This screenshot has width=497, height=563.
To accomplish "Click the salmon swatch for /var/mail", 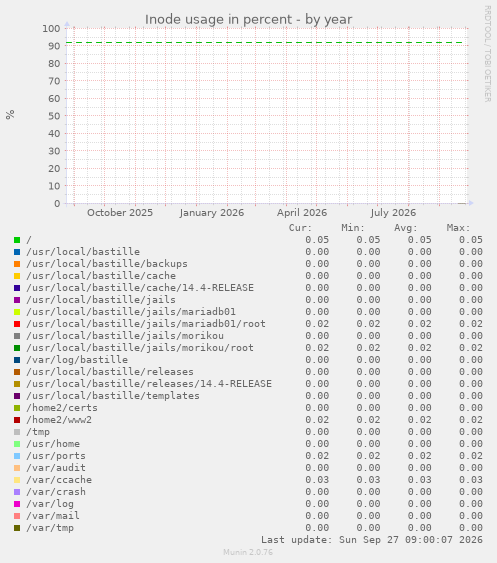I will tap(17, 516).
